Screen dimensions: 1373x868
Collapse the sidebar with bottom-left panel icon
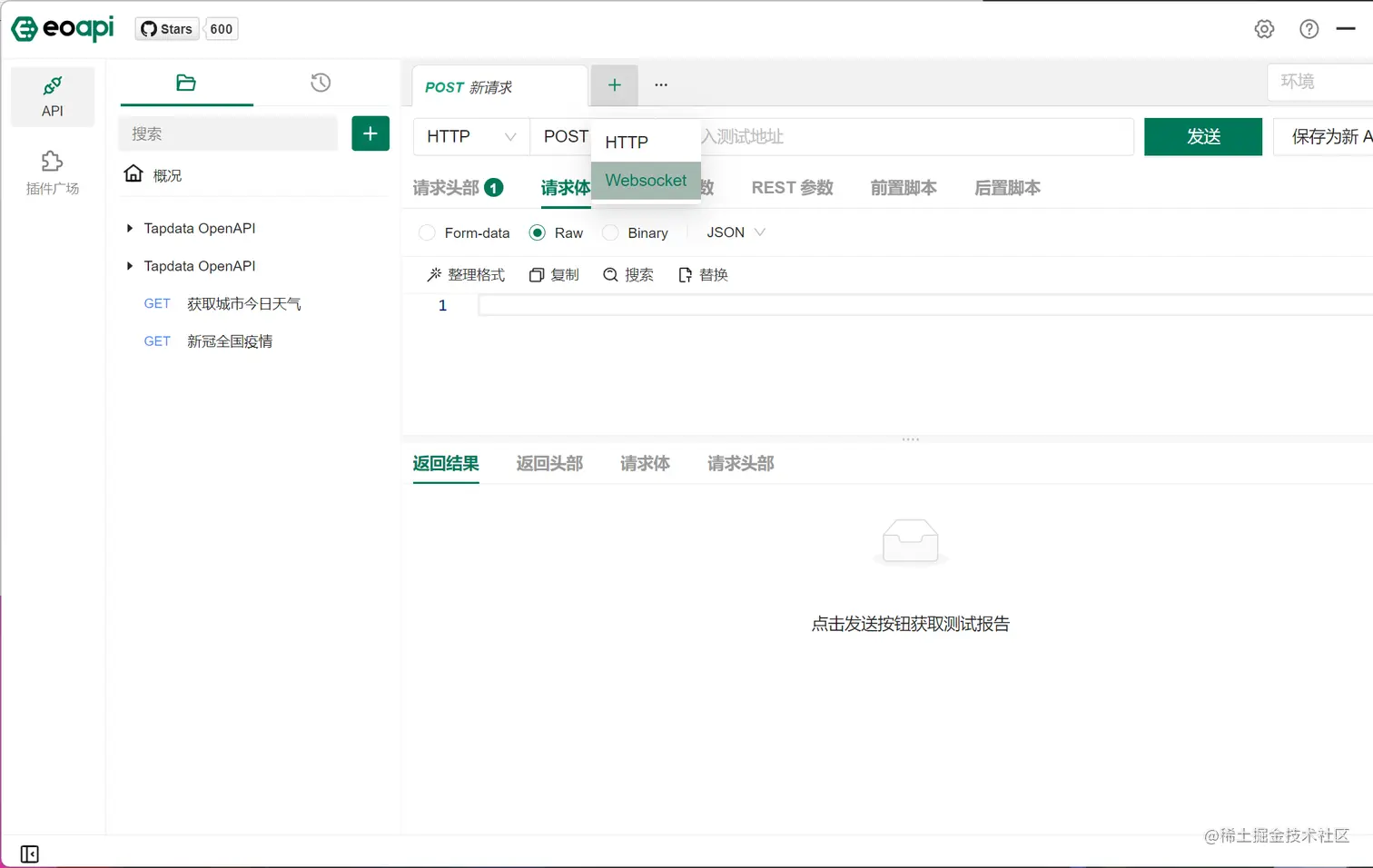coord(29,854)
